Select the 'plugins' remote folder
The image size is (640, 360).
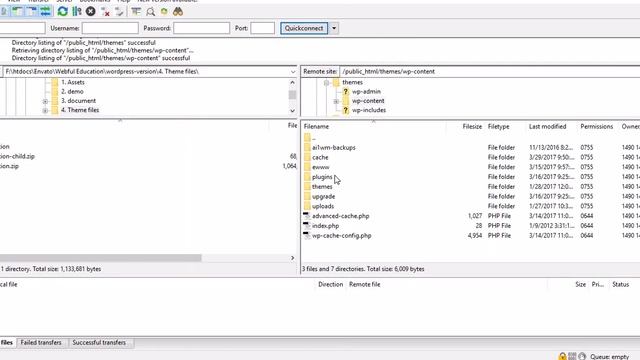point(322,177)
